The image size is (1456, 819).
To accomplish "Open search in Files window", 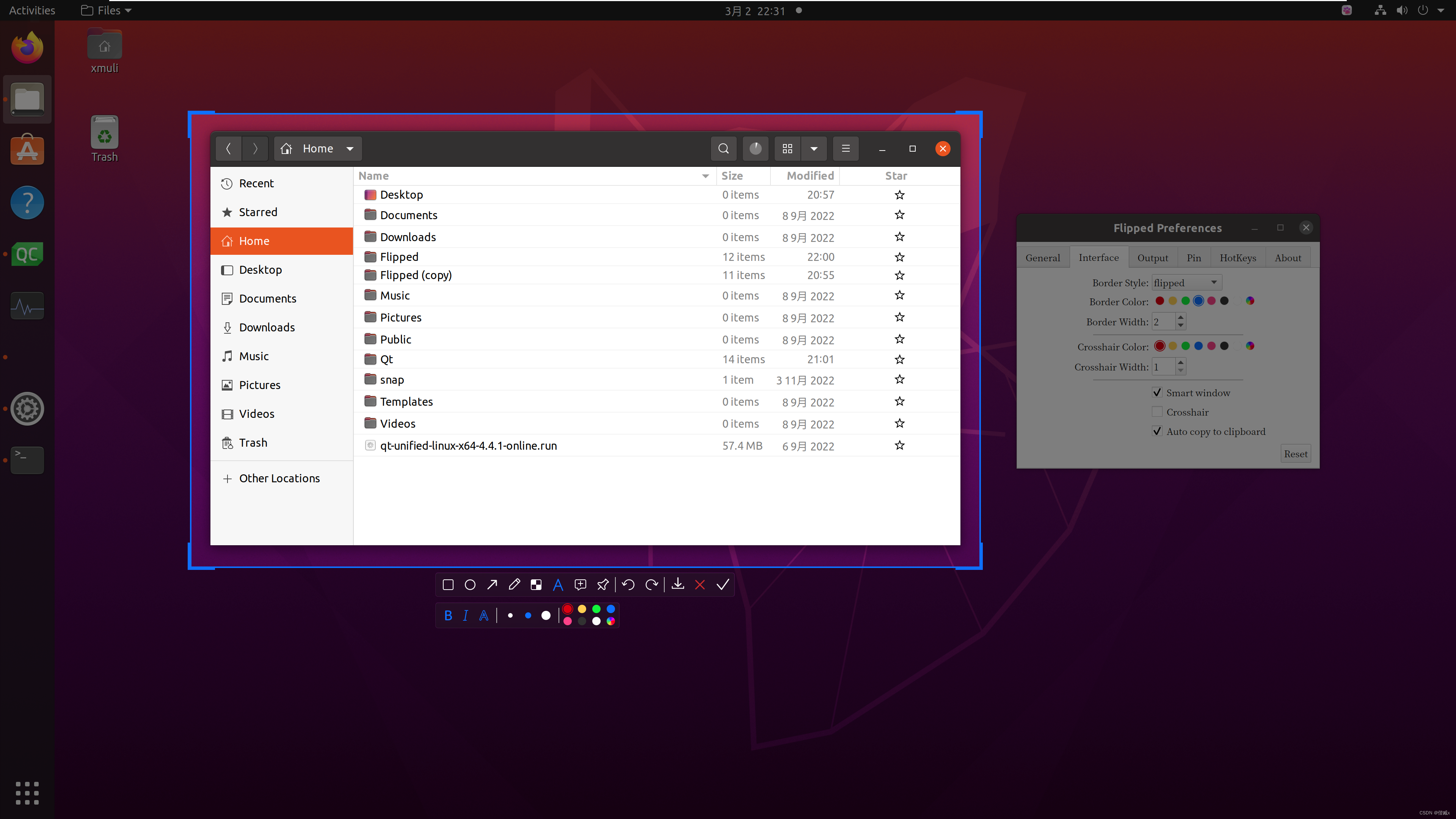I will click(723, 148).
